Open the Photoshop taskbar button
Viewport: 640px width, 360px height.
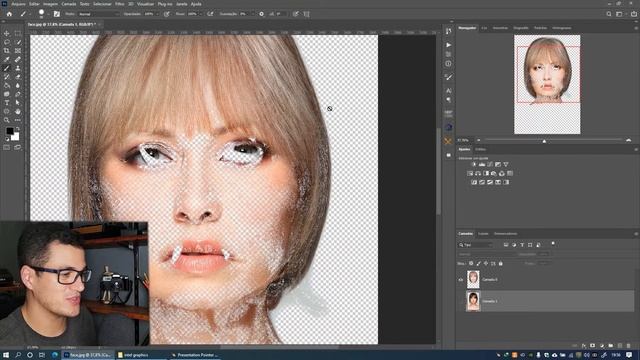[x=88, y=355]
